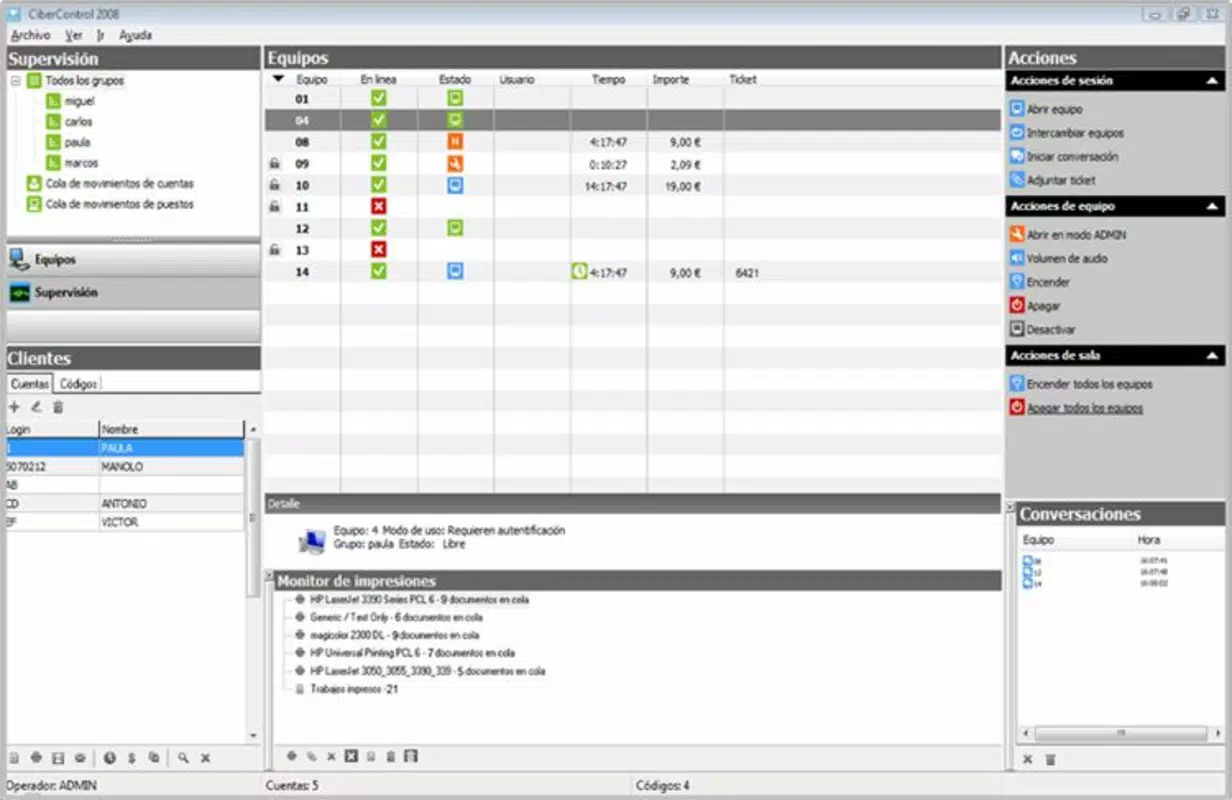The height and width of the screenshot is (800, 1232).
Task: Collapse the Todos los grupos tree node
Action: click(16, 81)
